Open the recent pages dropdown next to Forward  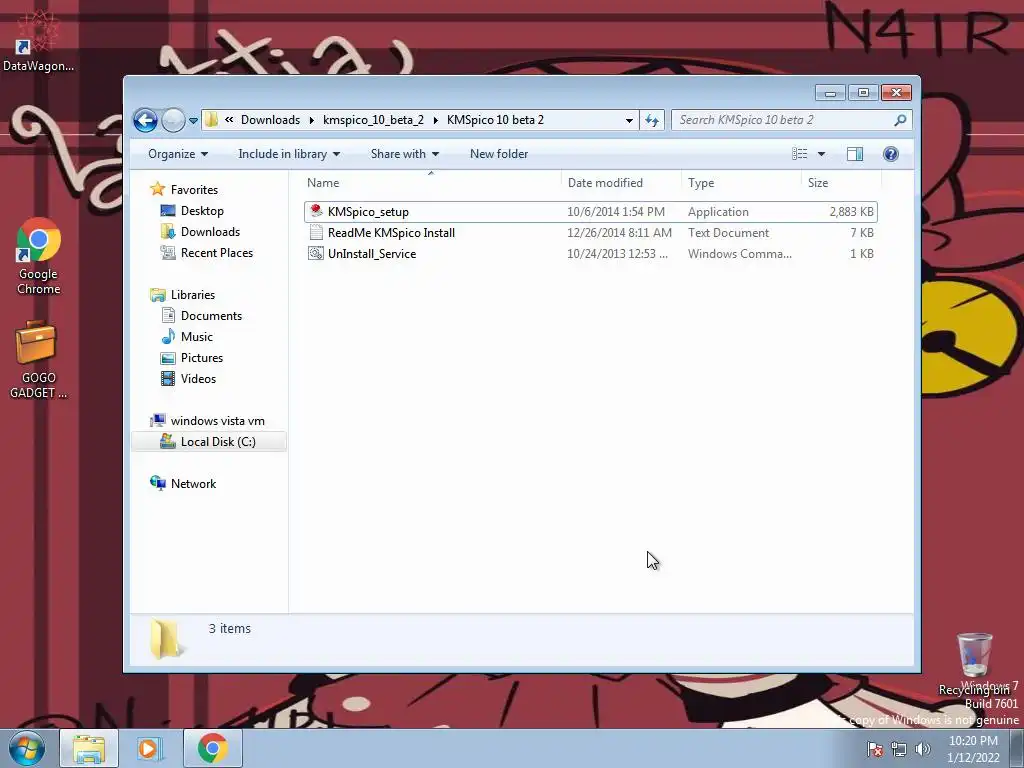[x=193, y=121]
